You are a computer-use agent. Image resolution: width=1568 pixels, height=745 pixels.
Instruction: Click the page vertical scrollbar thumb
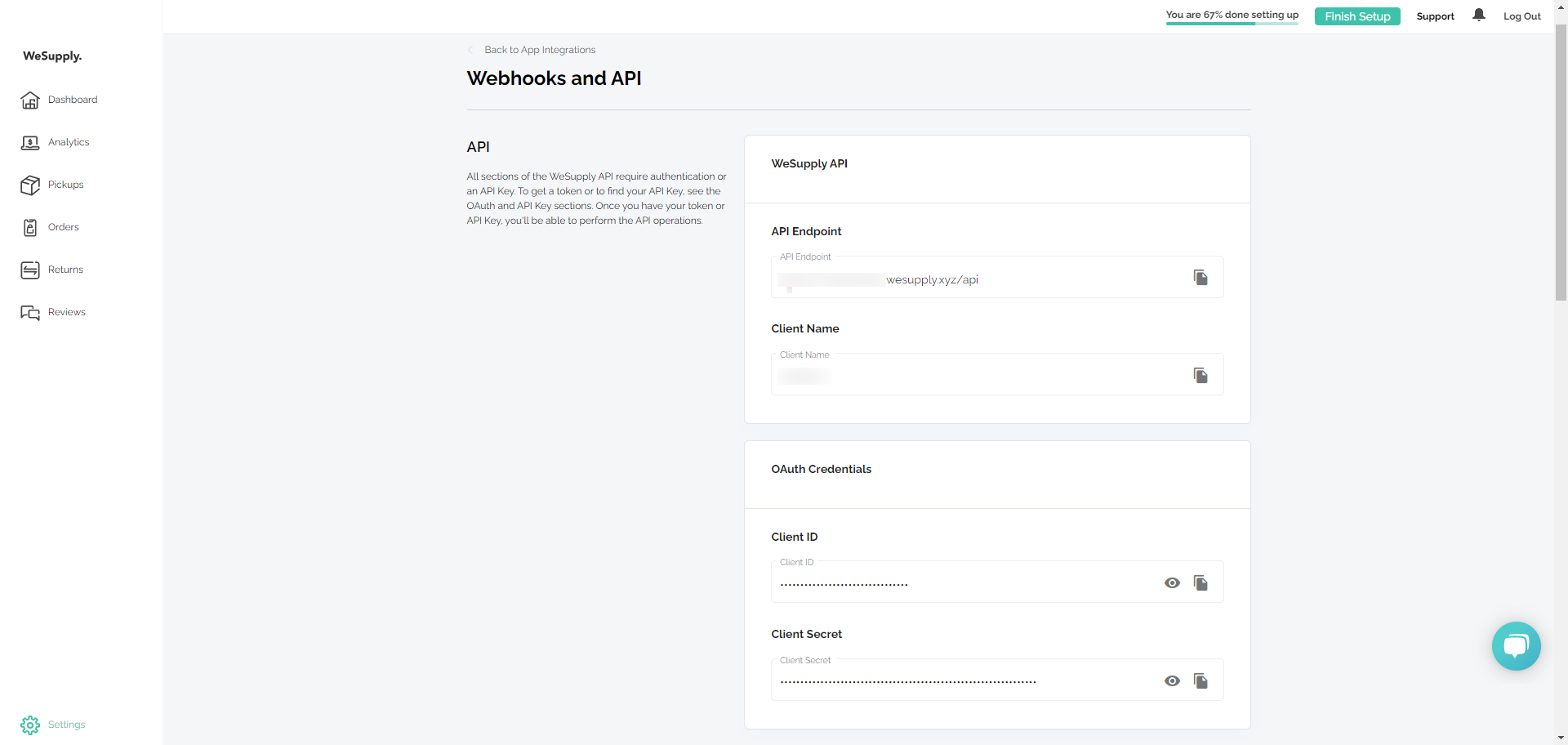1561,163
